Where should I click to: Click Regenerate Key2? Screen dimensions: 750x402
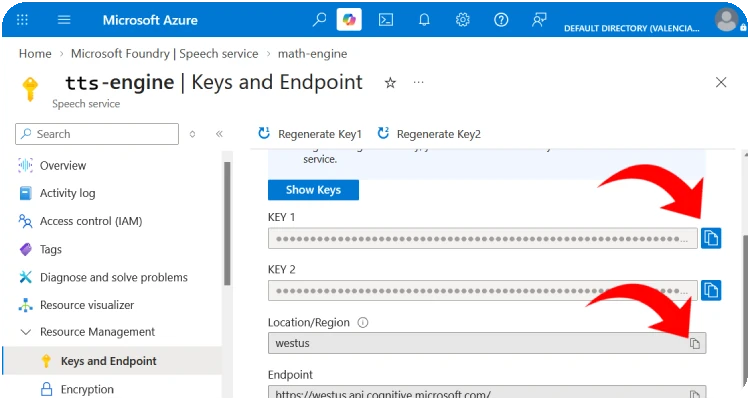429,134
